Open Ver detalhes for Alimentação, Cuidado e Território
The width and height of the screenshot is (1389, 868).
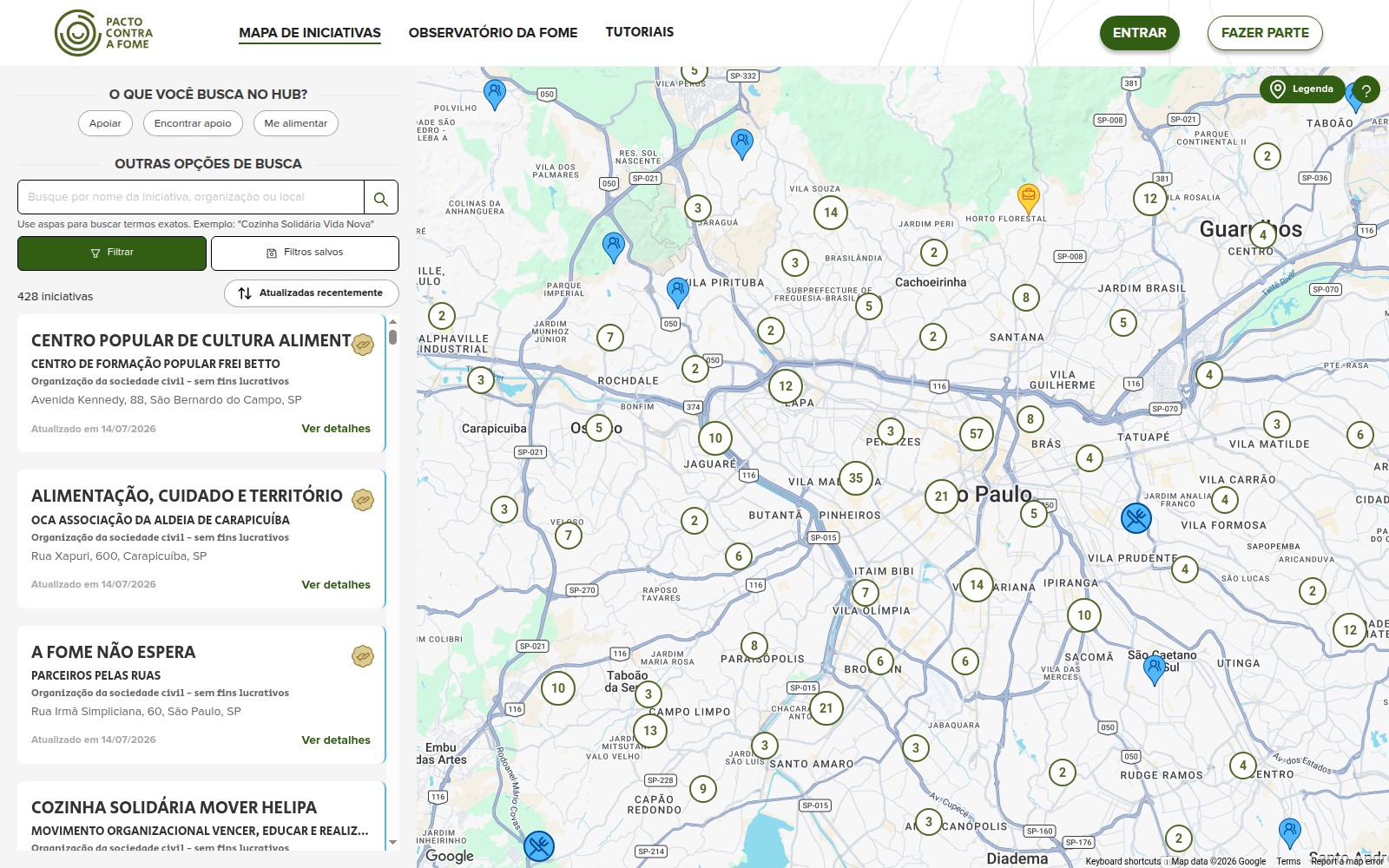336,585
